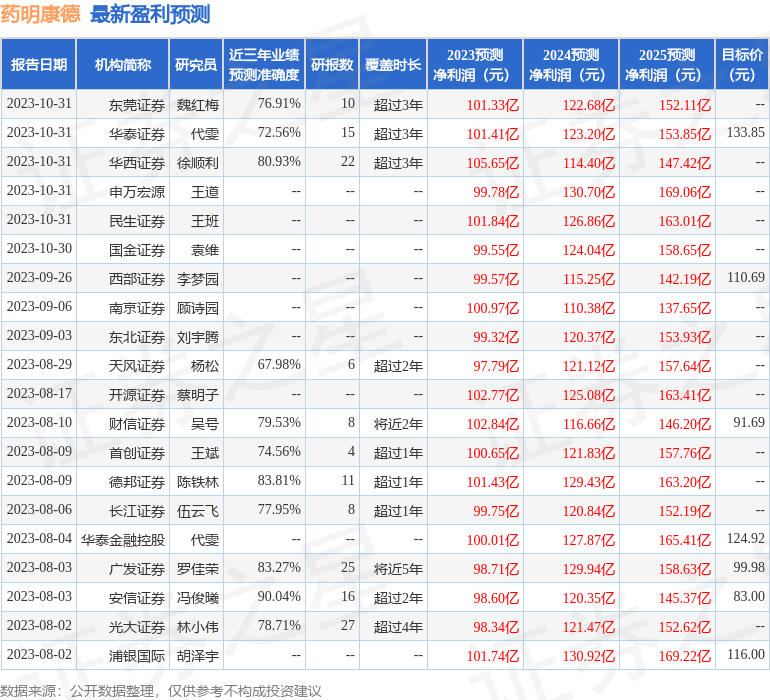The height and width of the screenshot is (700, 770).
Task: Click 2025 profit forecast 169.22亿
Action: (x=685, y=656)
